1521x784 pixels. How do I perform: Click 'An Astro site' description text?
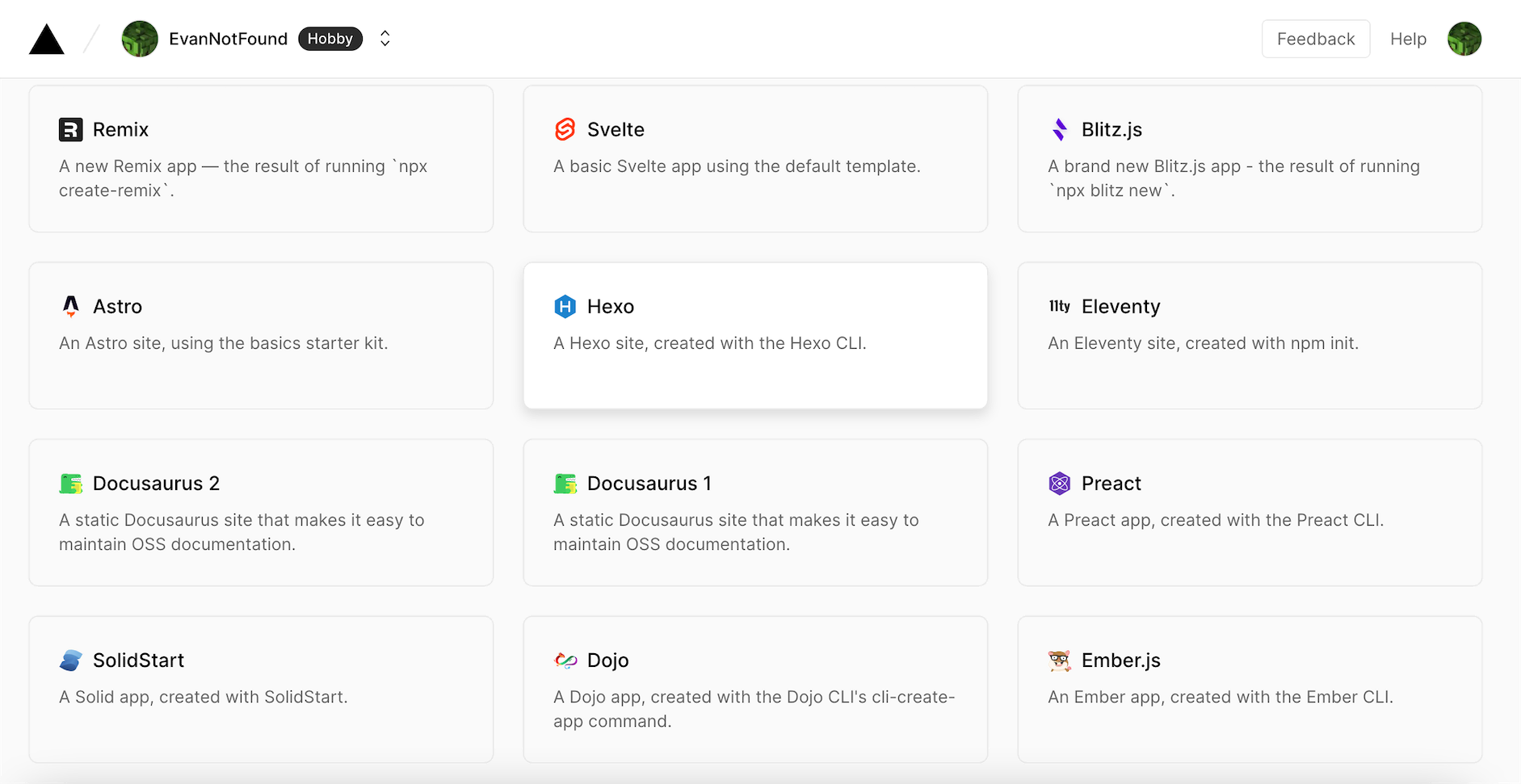click(223, 342)
